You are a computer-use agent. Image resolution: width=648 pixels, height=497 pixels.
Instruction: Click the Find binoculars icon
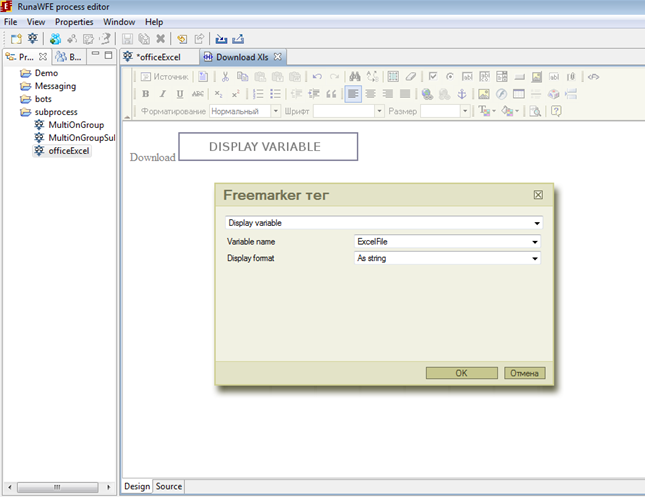(355, 77)
